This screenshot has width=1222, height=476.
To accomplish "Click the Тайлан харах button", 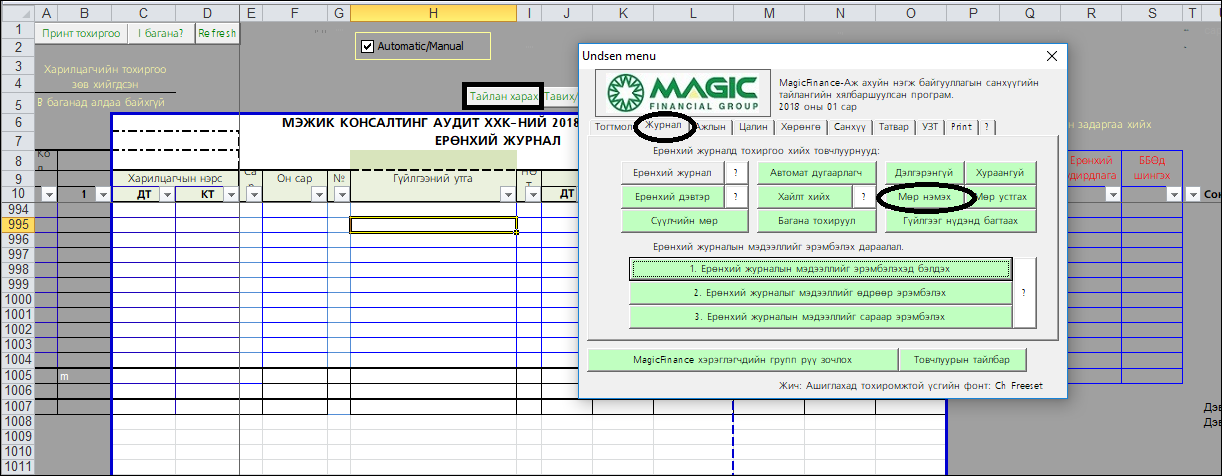I will [504, 97].
